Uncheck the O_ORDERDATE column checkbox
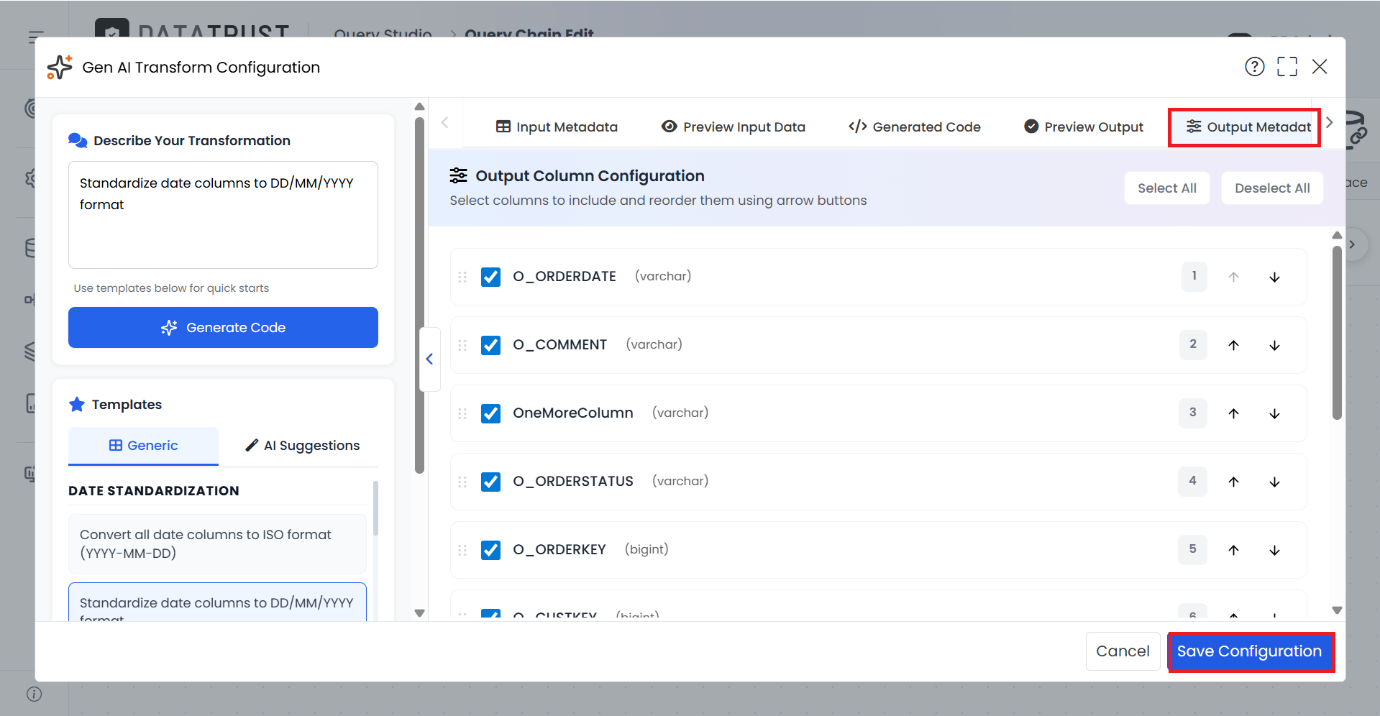 pos(491,277)
